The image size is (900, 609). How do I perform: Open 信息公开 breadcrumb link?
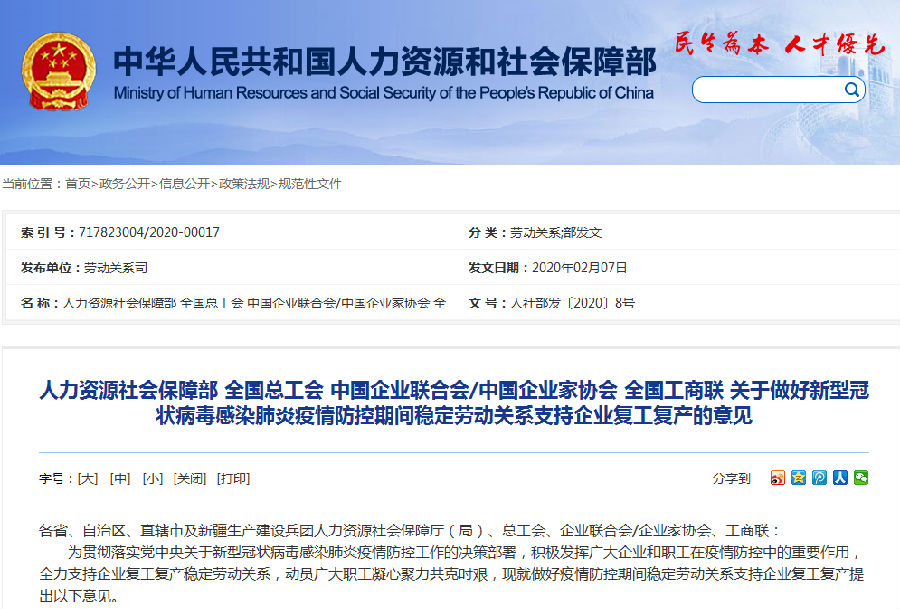point(184,184)
